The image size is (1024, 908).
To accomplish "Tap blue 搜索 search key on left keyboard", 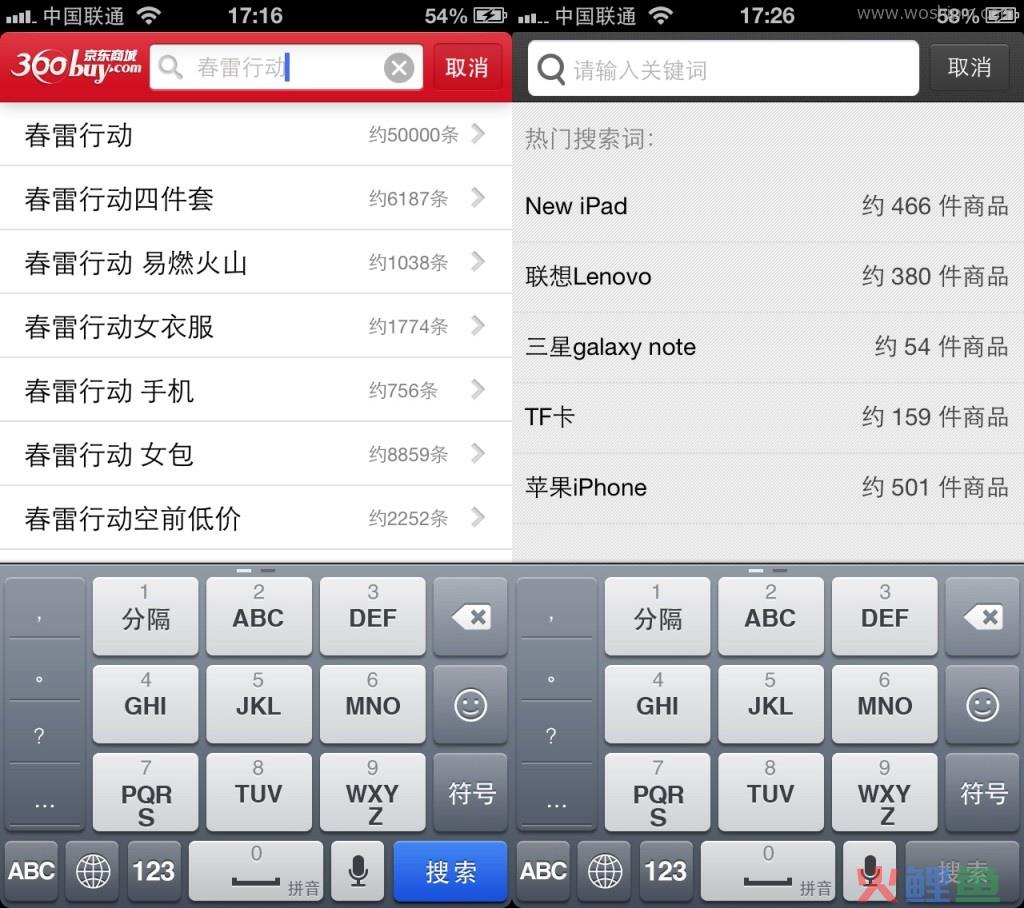I will [450, 871].
